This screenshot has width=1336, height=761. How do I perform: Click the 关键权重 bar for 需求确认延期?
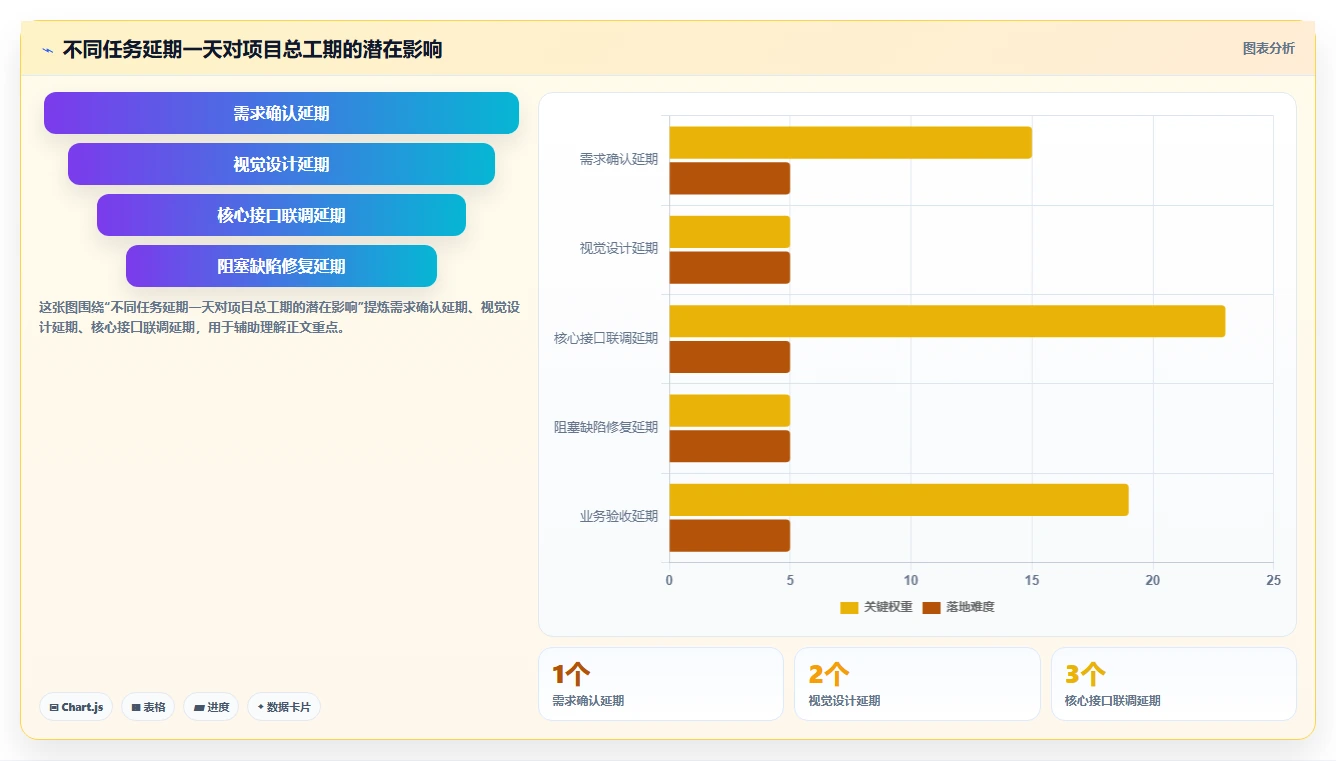(x=850, y=143)
